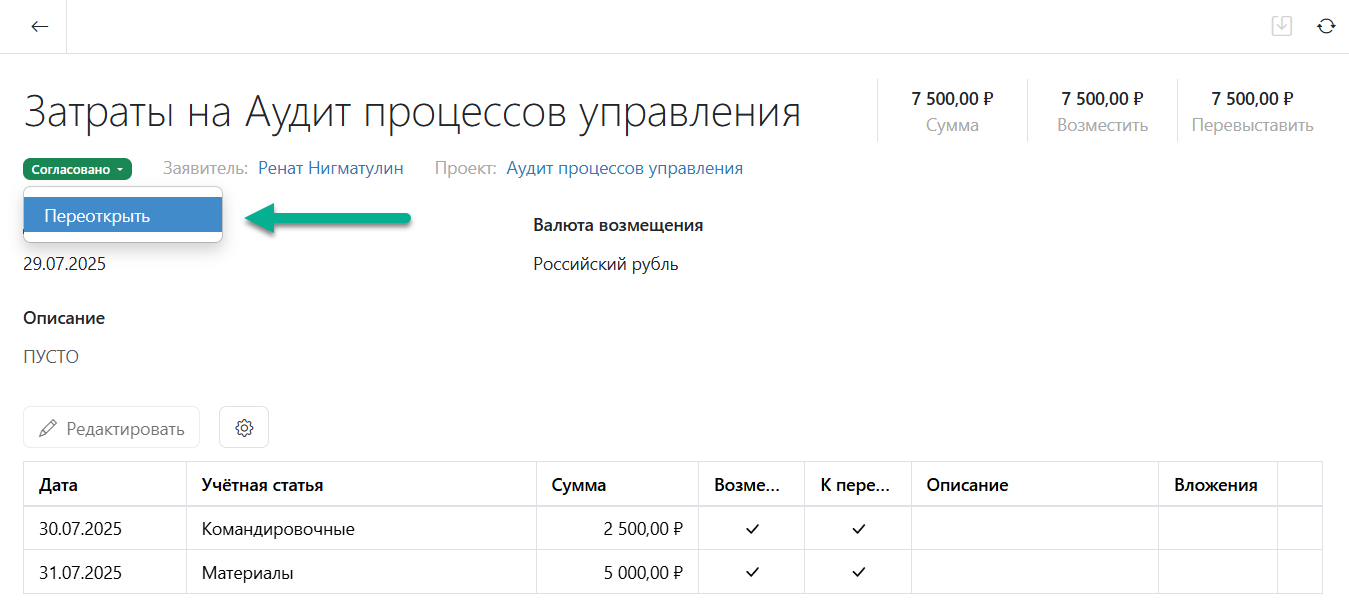Image resolution: width=1349 pixels, height=615 pixels.
Task: Click the 5 000,00 ₽ amount cell
Action: click(617, 572)
